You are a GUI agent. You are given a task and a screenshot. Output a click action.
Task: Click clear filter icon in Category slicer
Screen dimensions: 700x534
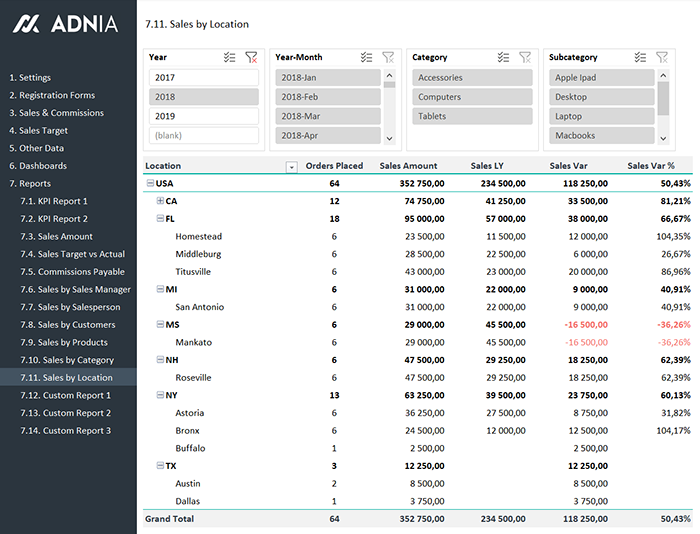click(x=525, y=58)
